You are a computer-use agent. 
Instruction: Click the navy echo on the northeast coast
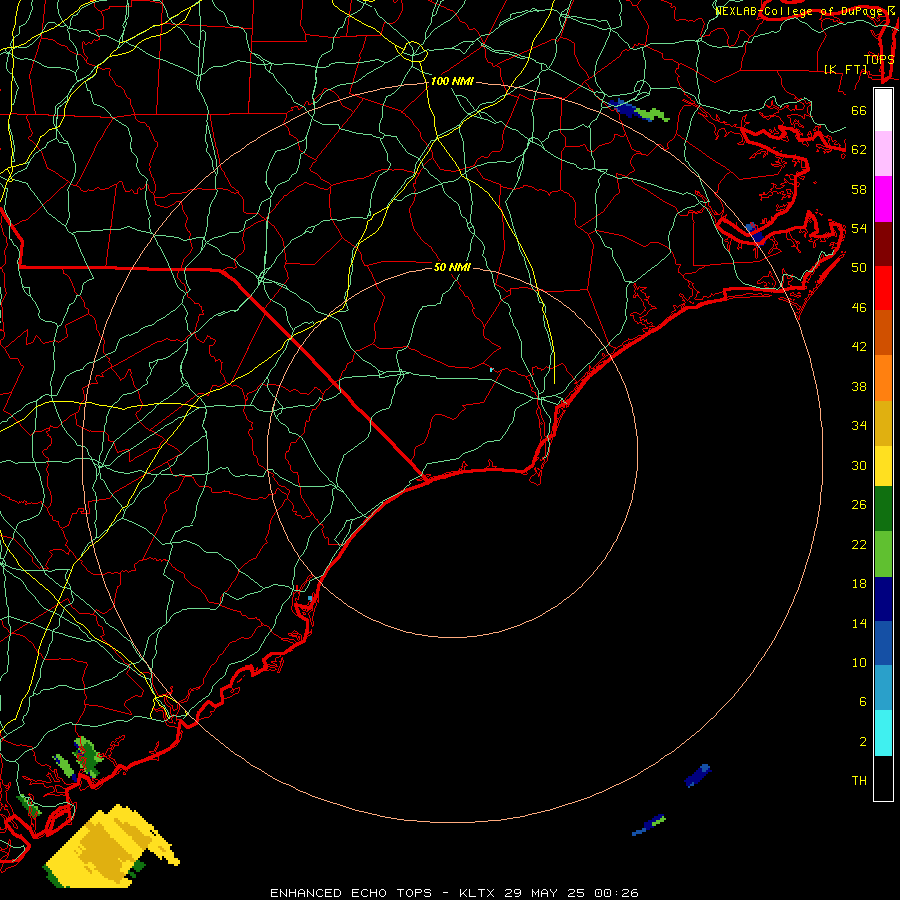[755, 234]
